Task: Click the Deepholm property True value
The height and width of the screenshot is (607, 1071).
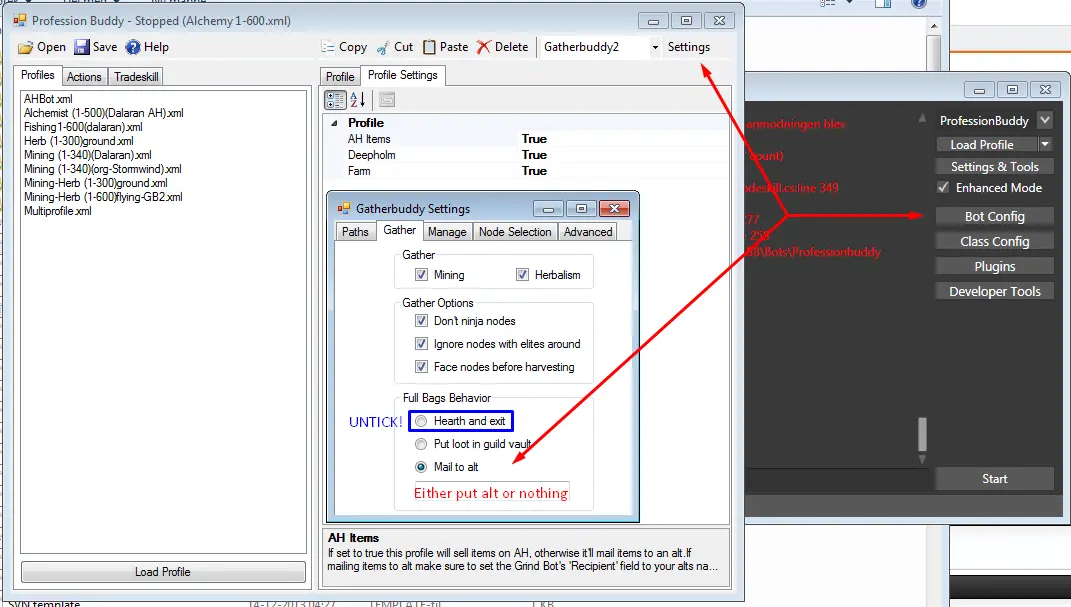Action: tap(534, 155)
